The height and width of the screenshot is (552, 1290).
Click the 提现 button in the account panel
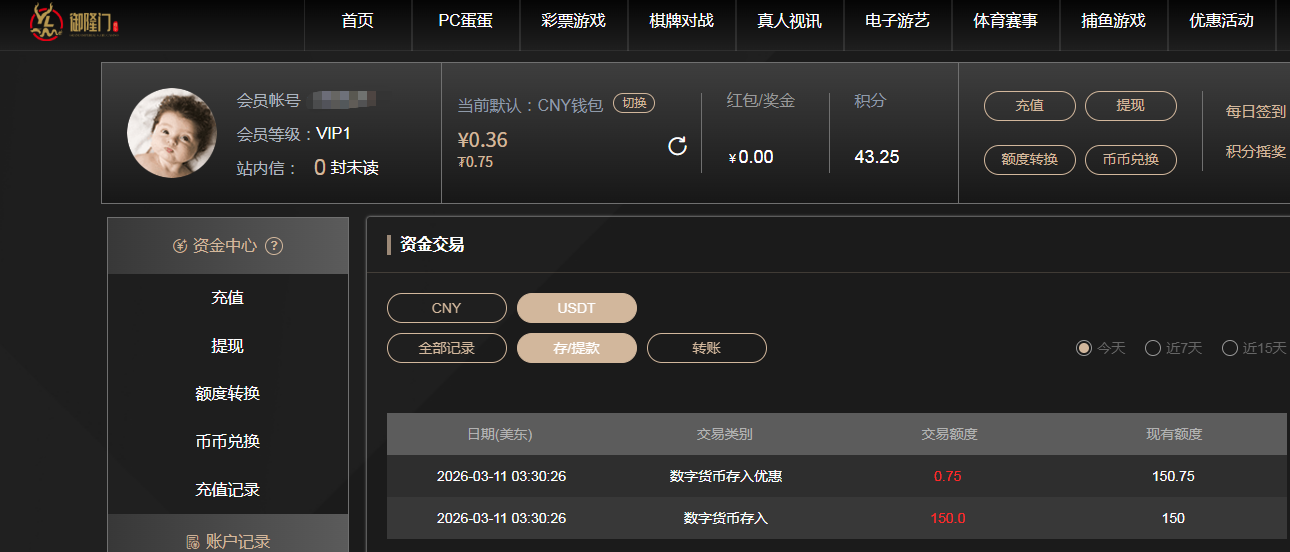pos(1130,106)
